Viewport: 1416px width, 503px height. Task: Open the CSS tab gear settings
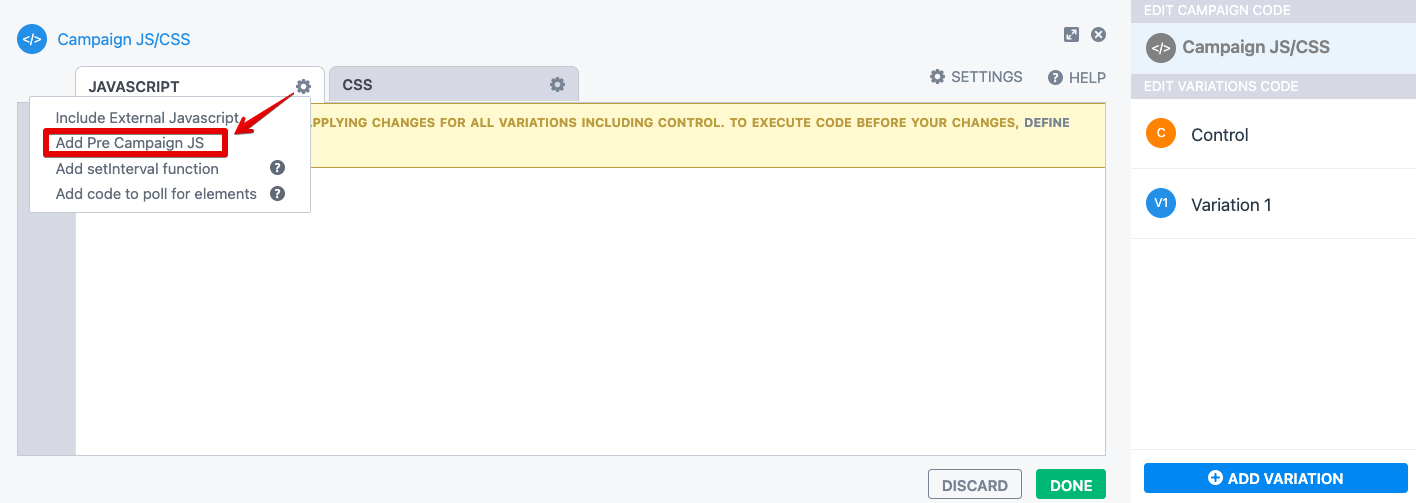click(557, 85)
